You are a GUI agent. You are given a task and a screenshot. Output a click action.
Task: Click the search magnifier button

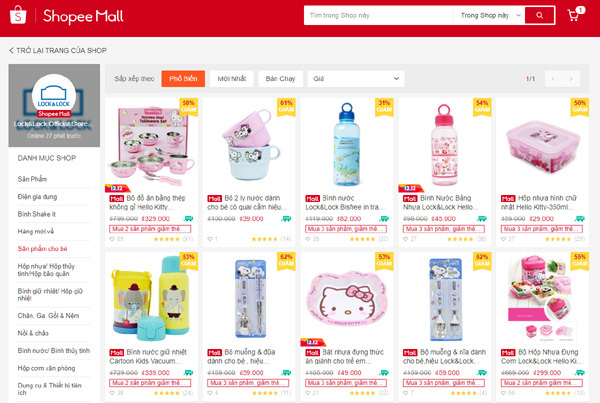[540, 15]
